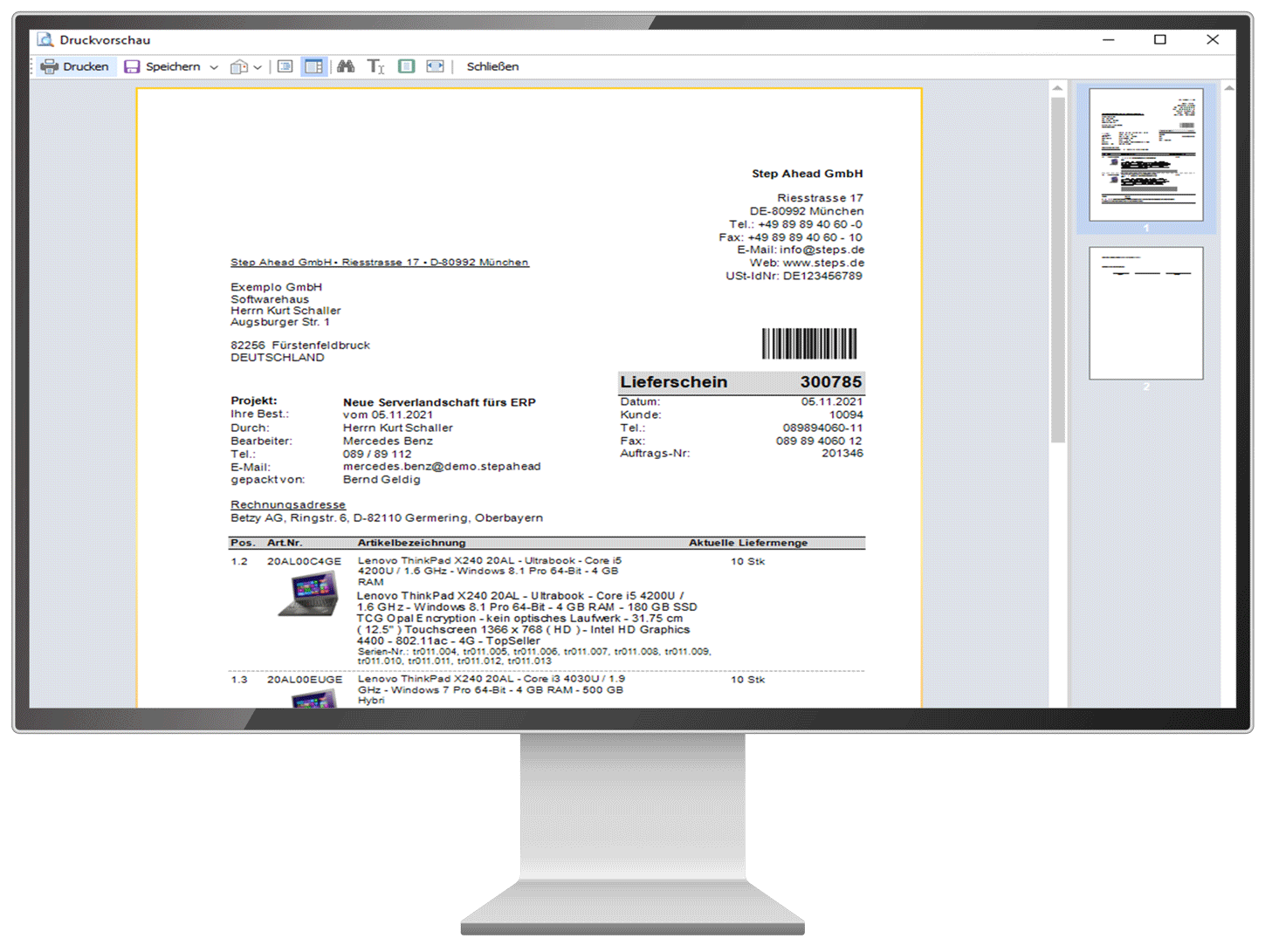This screenshot has width=1265, height=952.
Task: Click Schließen to close the preview
Action: pos(492,66)
